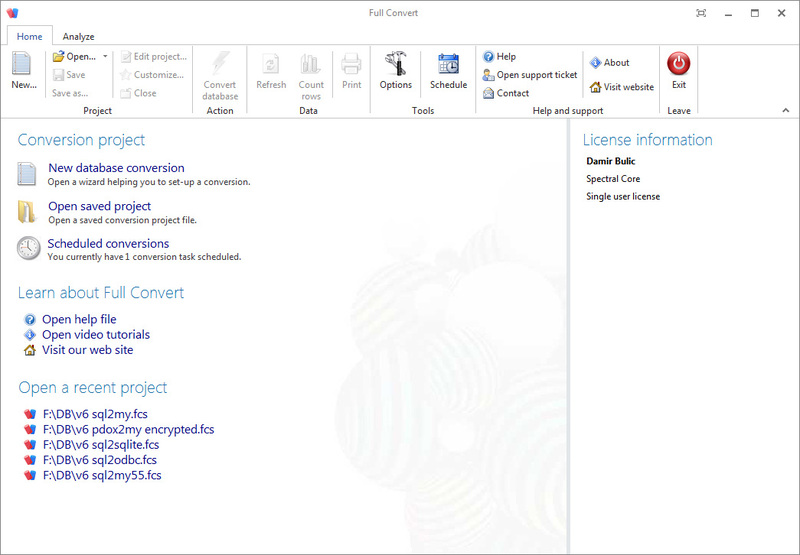Image resolution: width=800 pixels, height=555 pixels.
Task: Click the Save floppy icon
Action: (x=59, y=75)
